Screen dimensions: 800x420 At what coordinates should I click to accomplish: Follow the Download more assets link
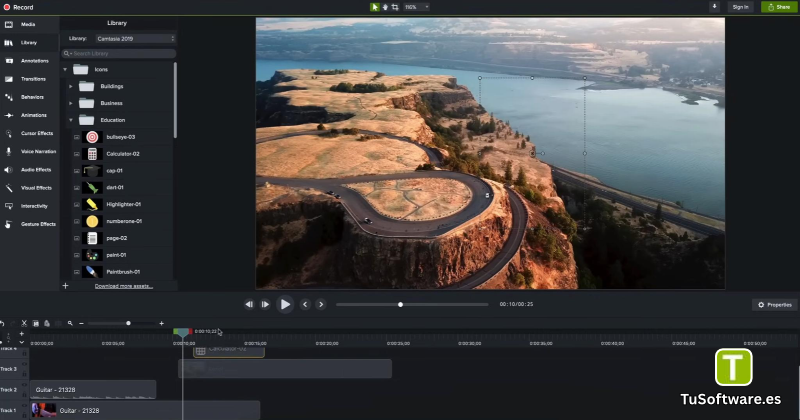pyautogui.click(x=123, y=286)
